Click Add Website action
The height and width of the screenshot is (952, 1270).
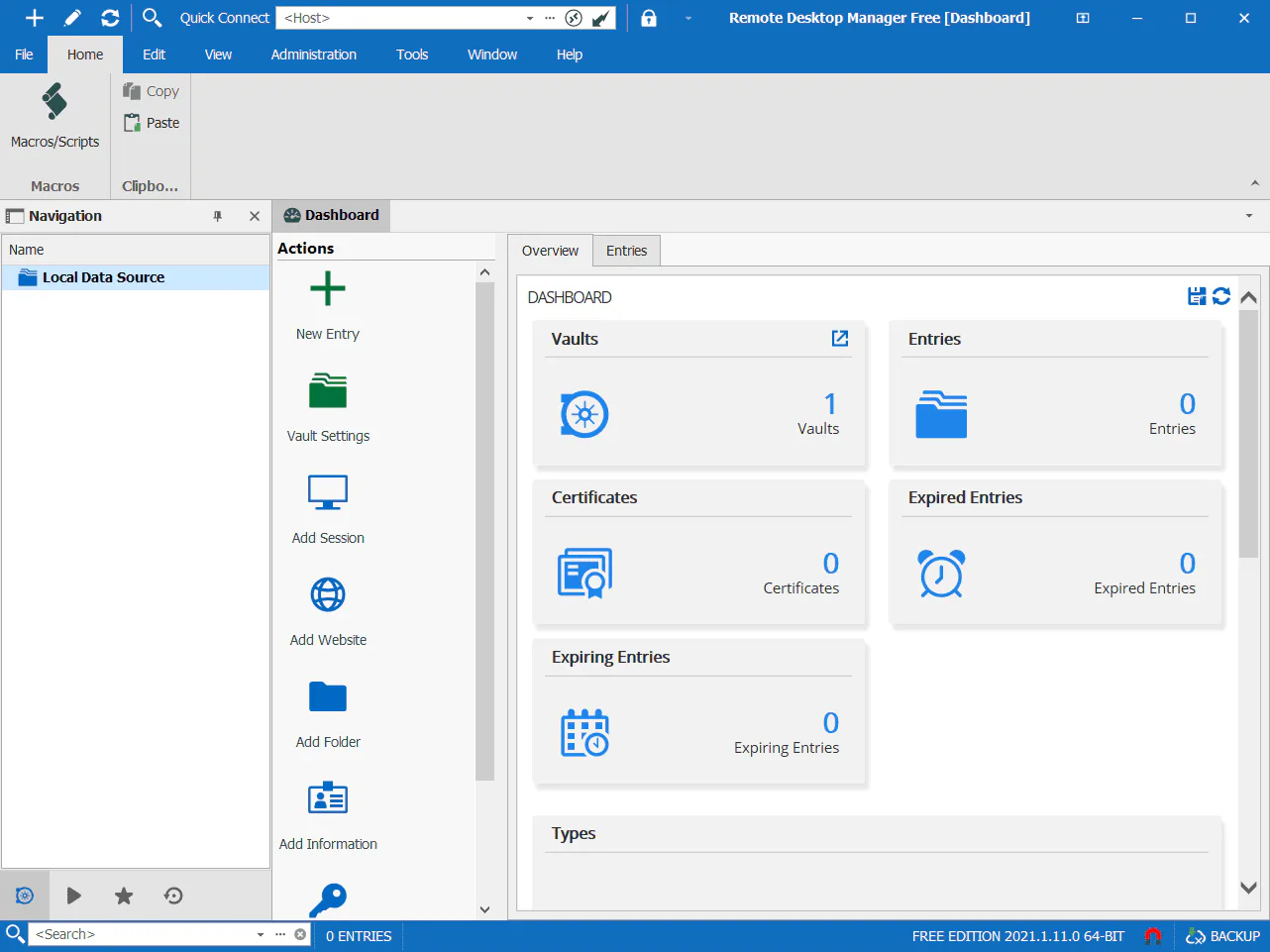pos(328,612)
